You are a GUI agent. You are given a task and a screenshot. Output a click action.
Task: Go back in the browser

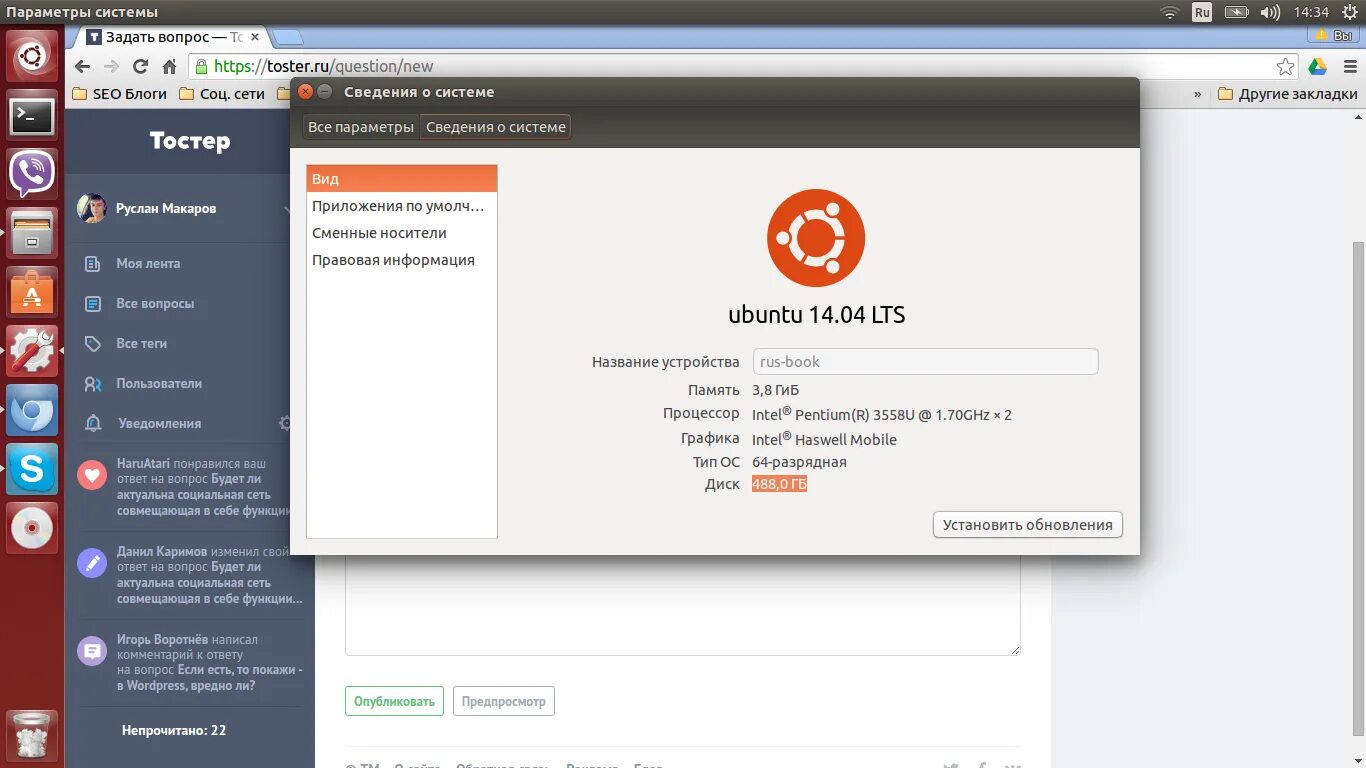point(83,66)
